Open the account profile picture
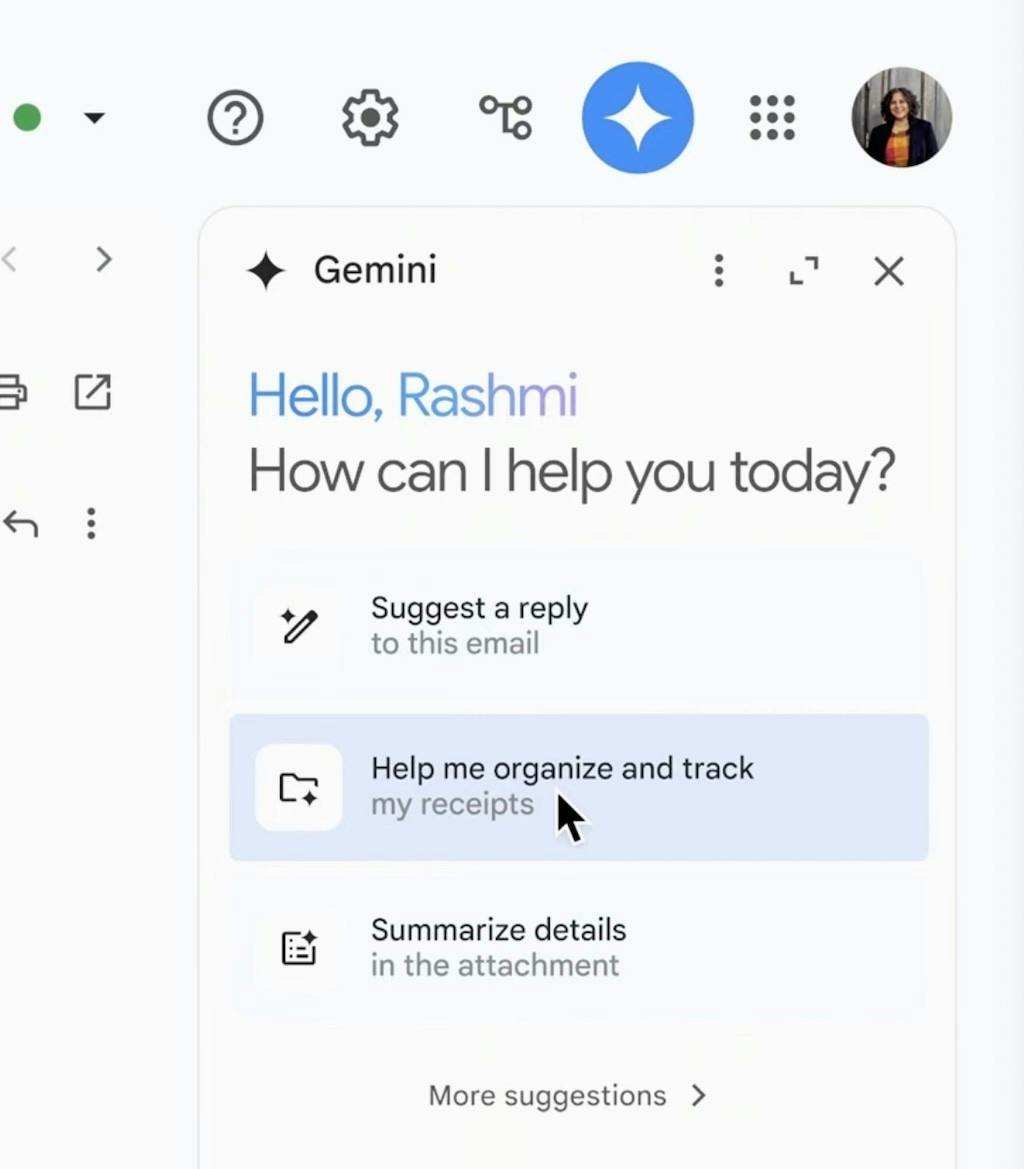Viewport: 1024px width, 1169px height. click(902, 118)
